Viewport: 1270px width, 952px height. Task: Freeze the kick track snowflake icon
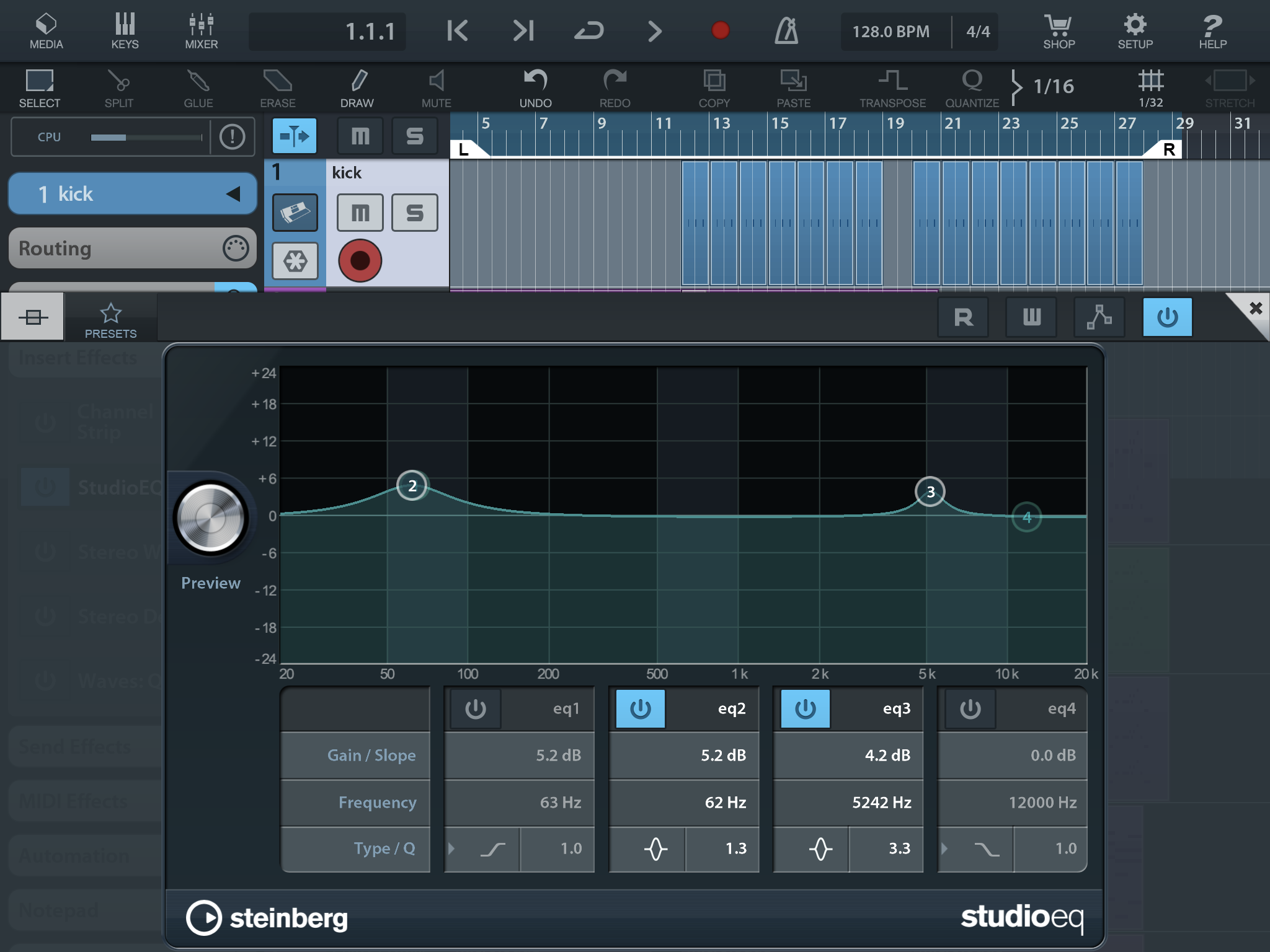pyautogui.click(x=295, y=261)
